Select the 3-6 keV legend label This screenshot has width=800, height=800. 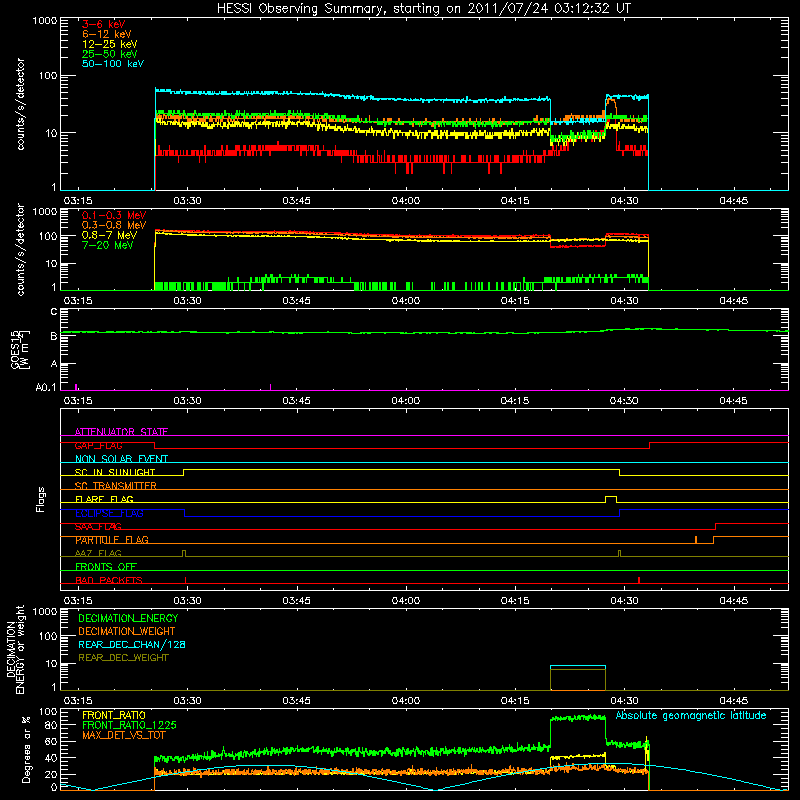[103, 24]
